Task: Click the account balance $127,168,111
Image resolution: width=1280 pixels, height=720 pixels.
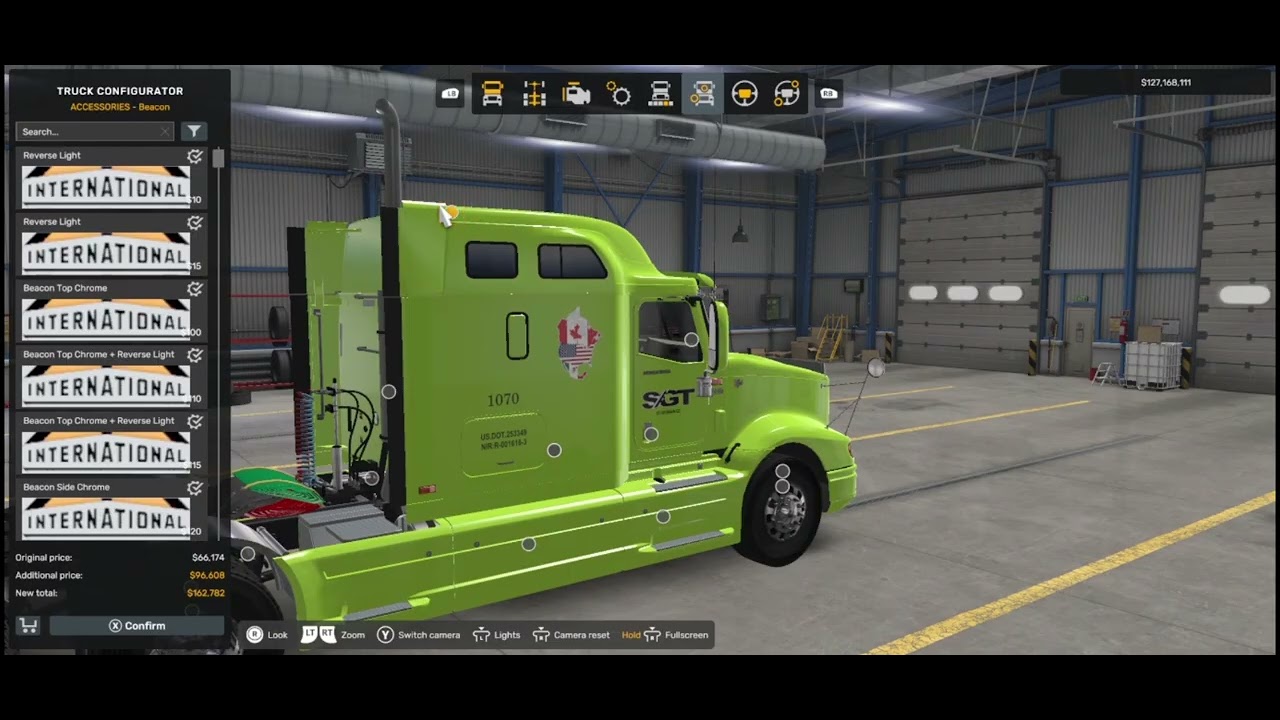Action: click(x=1166, y=83)
